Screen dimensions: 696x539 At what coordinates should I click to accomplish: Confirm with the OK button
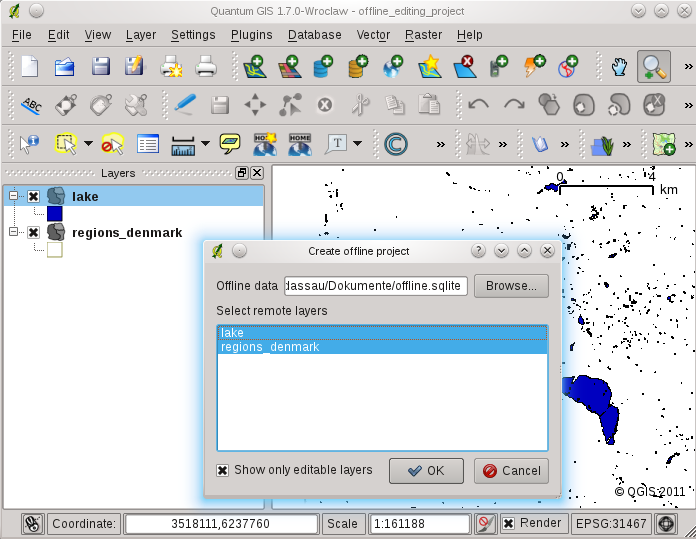pos(427,471)
